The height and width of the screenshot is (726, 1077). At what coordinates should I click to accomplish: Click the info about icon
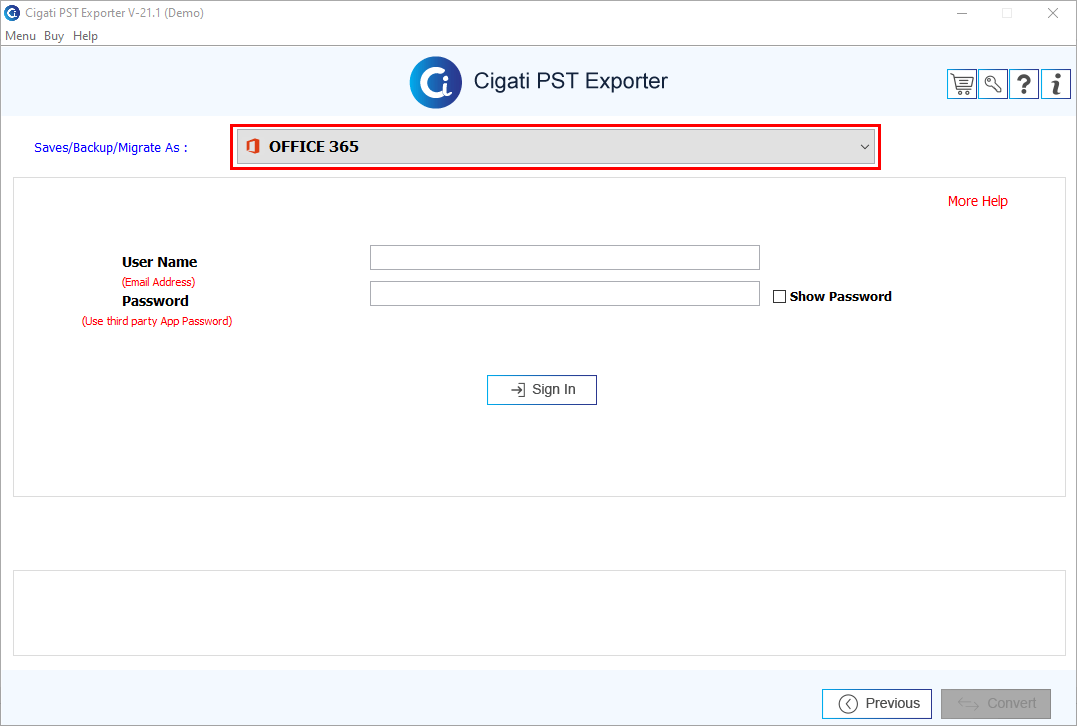point(1056,84)
